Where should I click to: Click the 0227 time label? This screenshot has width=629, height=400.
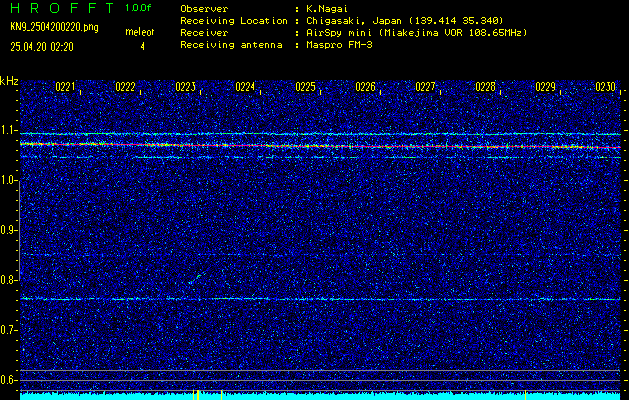(425, 87)
